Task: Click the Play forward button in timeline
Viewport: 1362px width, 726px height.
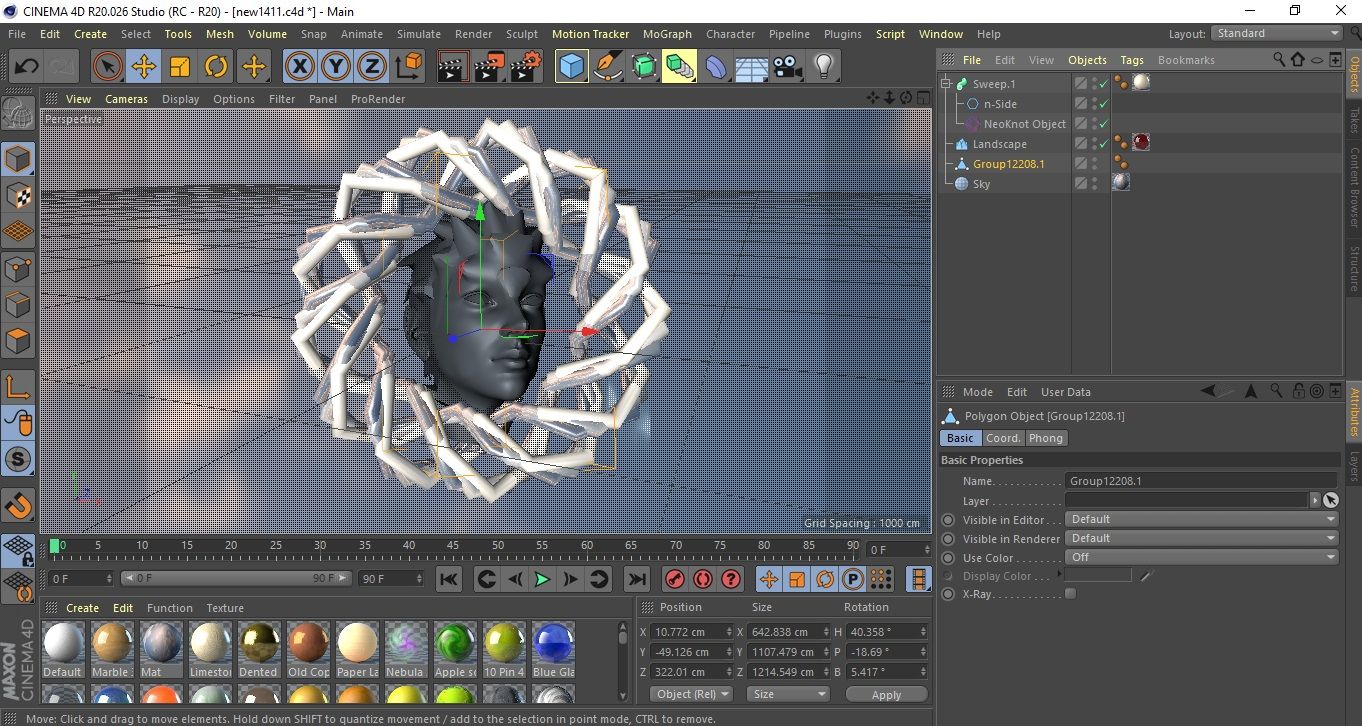Action: [541, 579]
